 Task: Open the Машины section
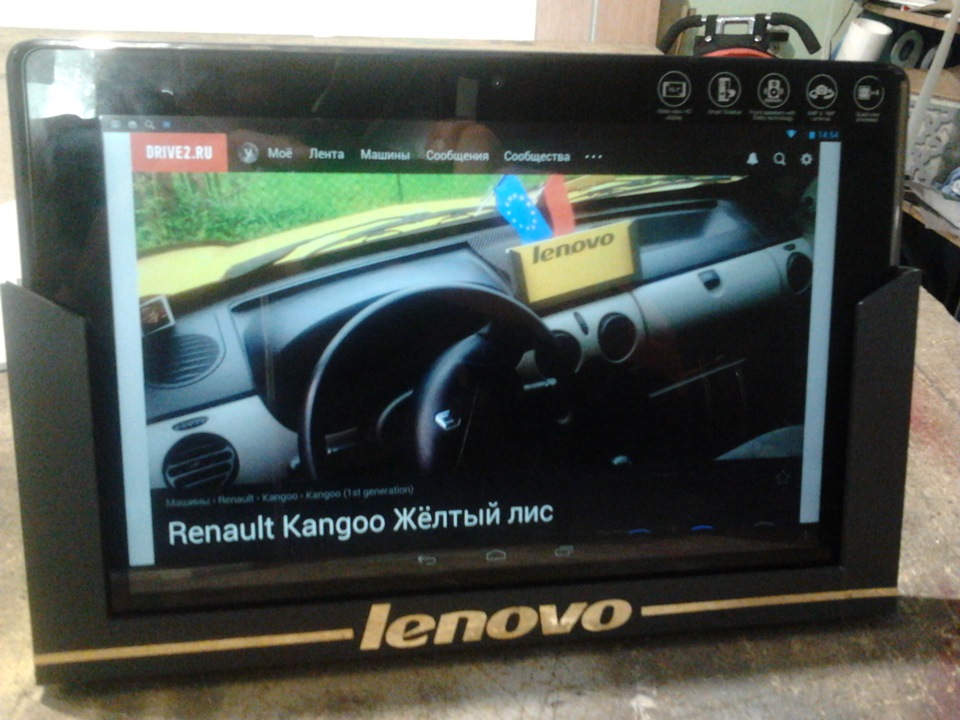pyautogui.click(x=385, y=155)
